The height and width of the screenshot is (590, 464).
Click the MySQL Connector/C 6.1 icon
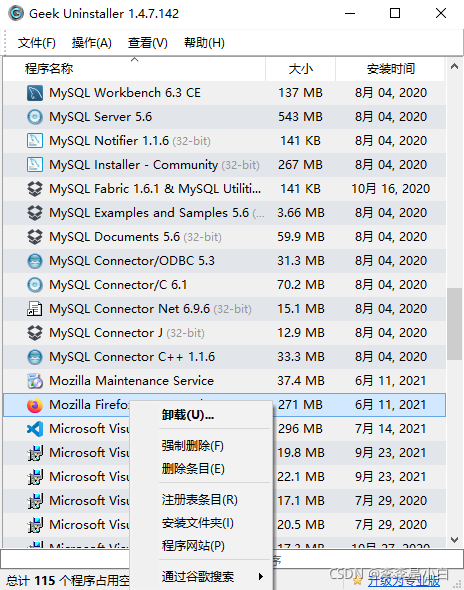point(35,285)
